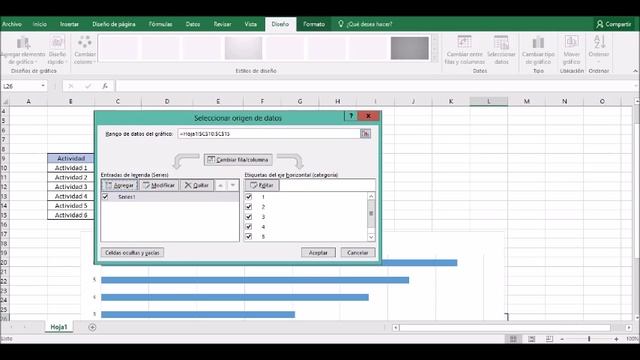Move series down with the arrow
640x360 pixels.
tap(233, 185)
